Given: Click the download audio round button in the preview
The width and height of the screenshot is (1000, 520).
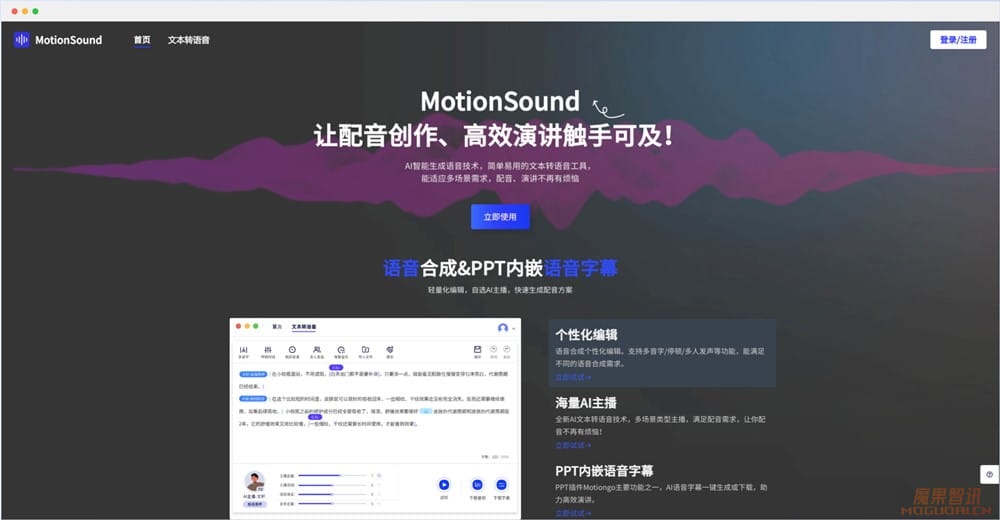Looking at the screenshot, I should (477, 485).
